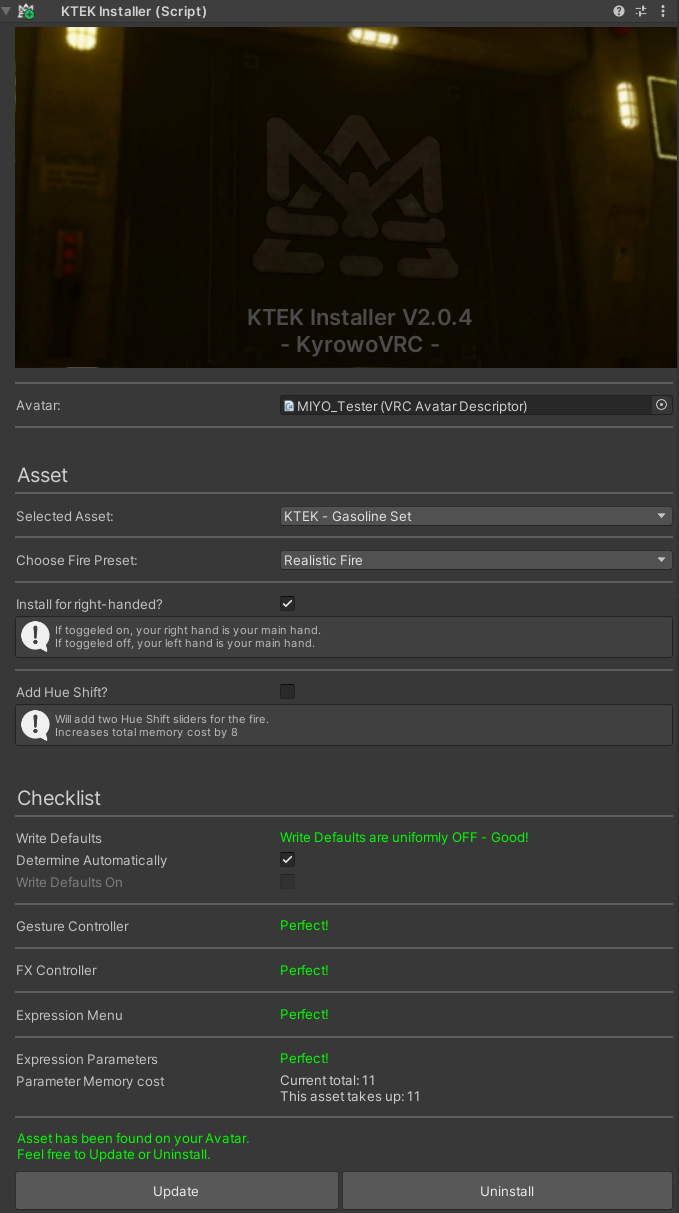Open the component three-dot context menu
679x1213 pixels.
point(662,12)
